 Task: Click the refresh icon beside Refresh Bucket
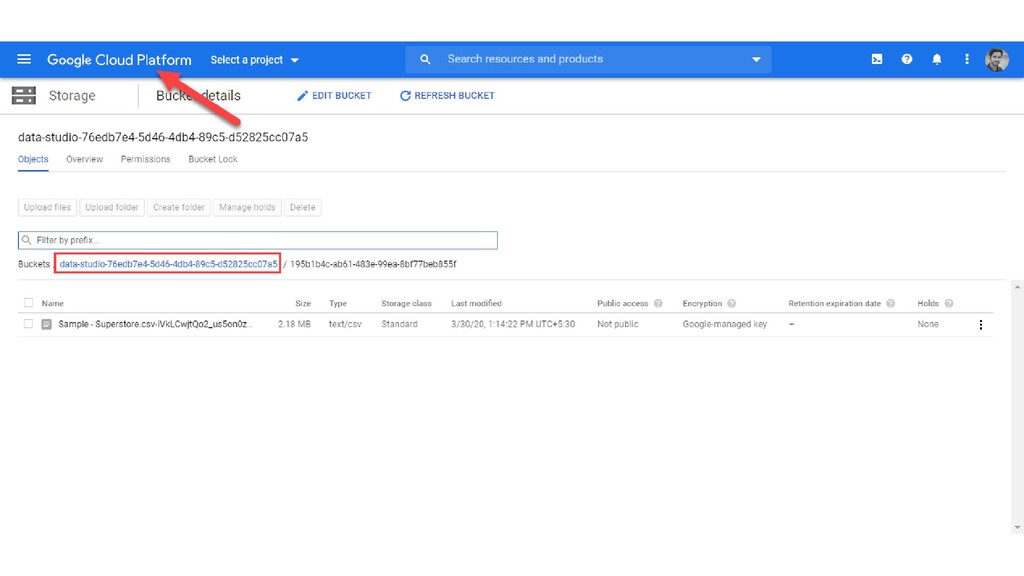pyautogui.click(x=405, y=96)
